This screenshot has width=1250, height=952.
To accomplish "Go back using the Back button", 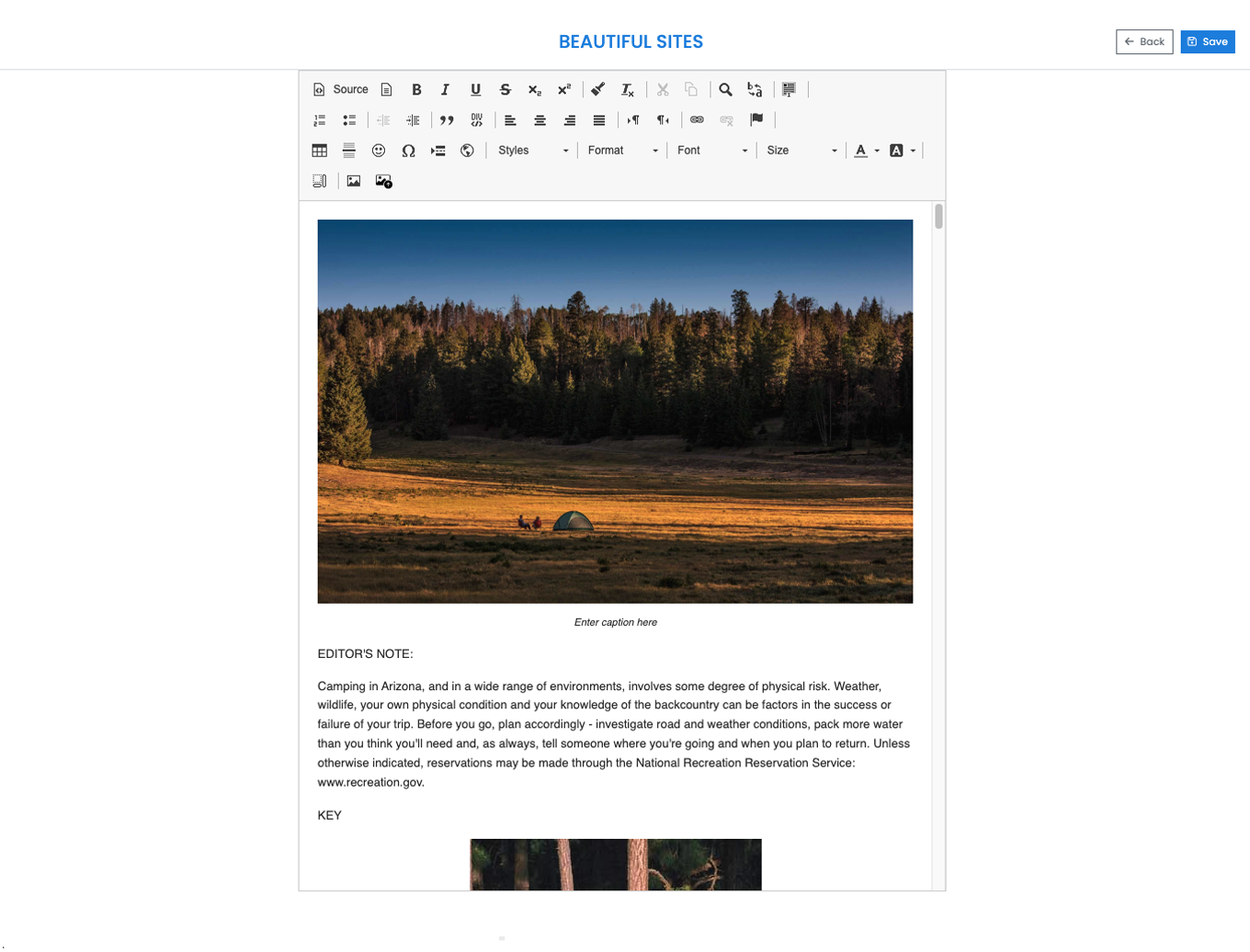I will [1144, 42].
